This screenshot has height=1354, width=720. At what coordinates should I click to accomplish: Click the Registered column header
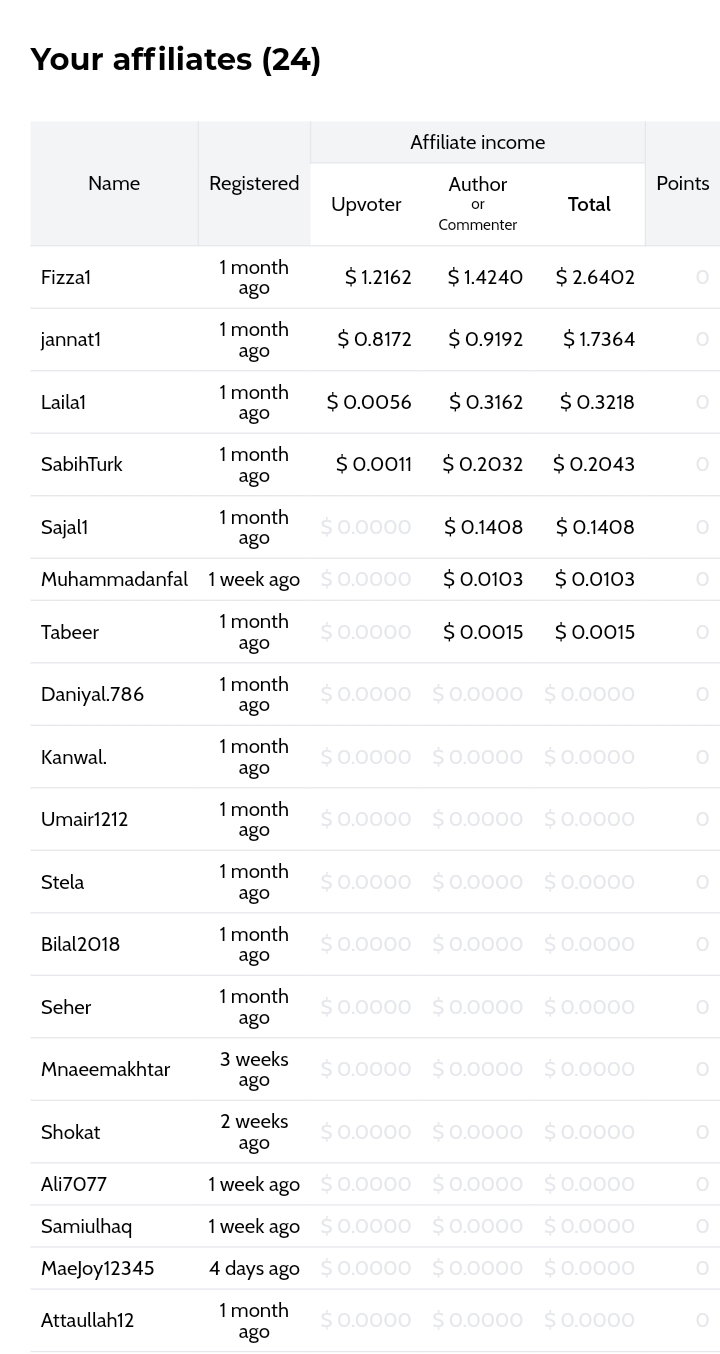click(254, 183)
